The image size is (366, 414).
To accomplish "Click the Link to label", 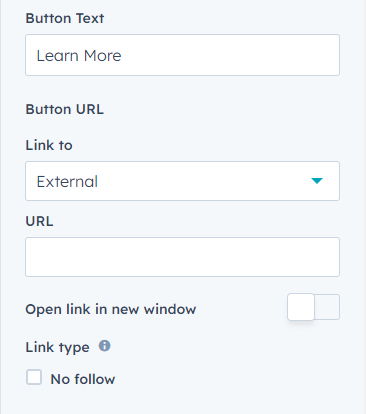I will click(49, 145).
